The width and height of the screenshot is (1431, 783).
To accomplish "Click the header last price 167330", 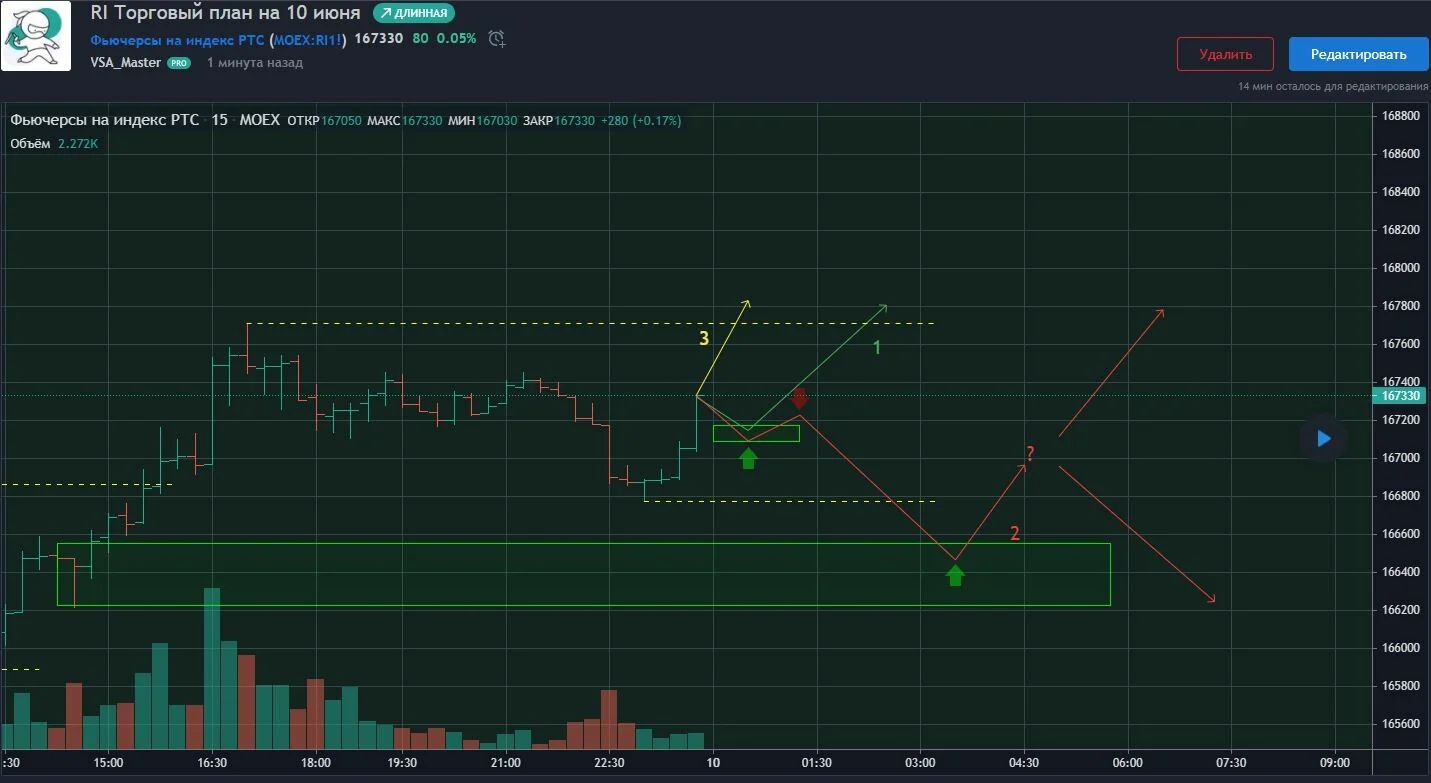I will [x=379, y=39].
